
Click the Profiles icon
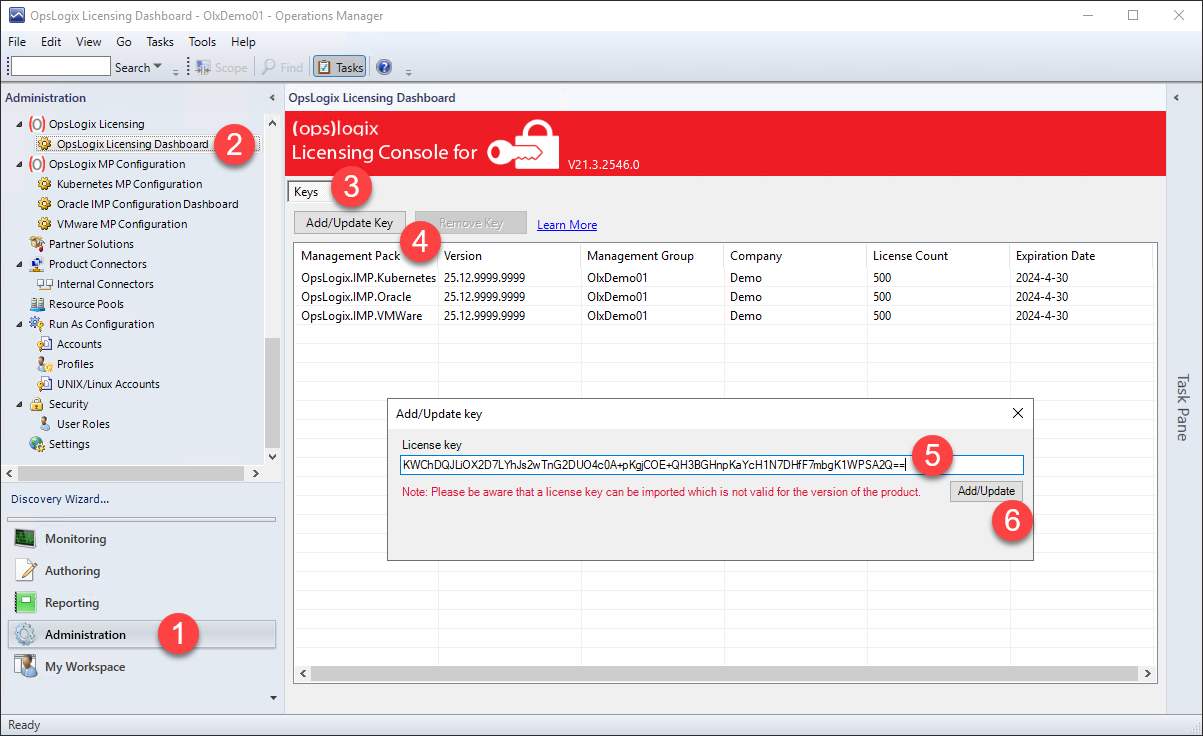[x=44, y=364]
